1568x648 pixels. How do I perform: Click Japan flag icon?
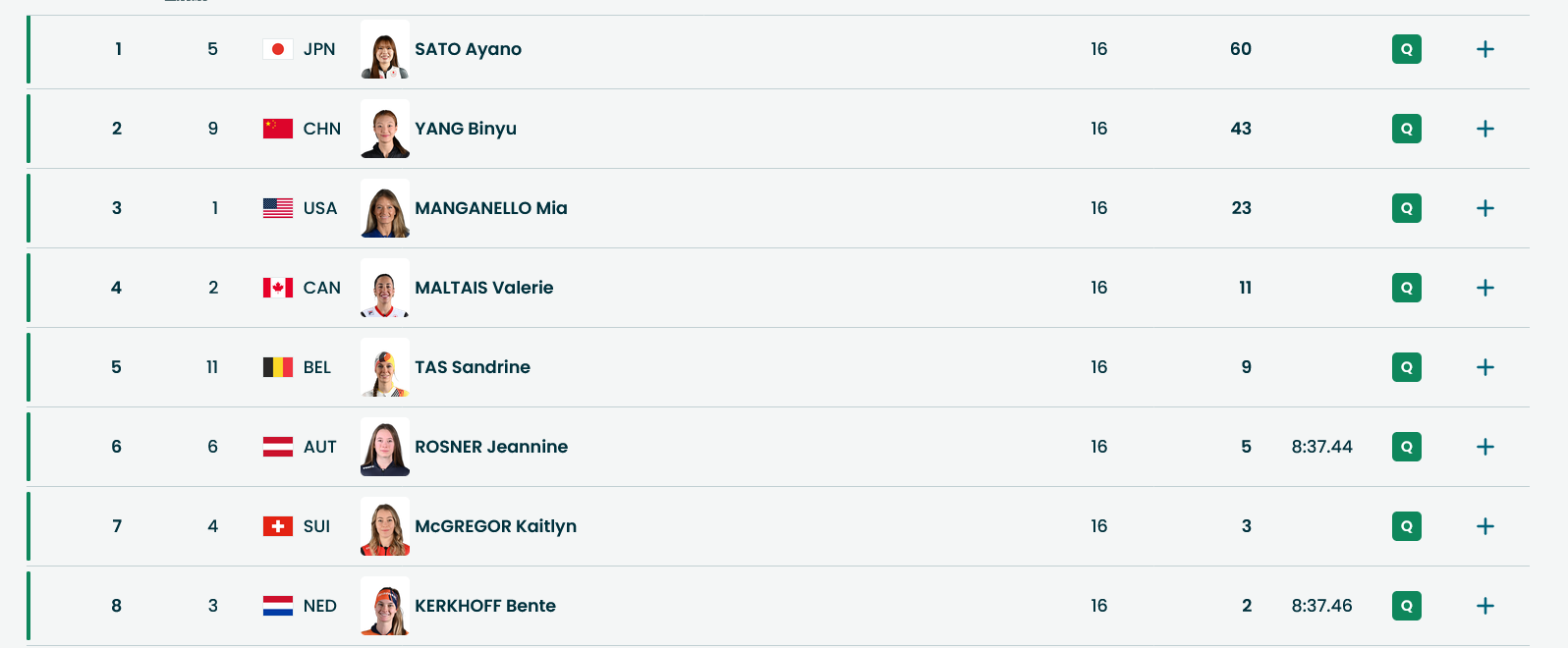coord(278,49)
